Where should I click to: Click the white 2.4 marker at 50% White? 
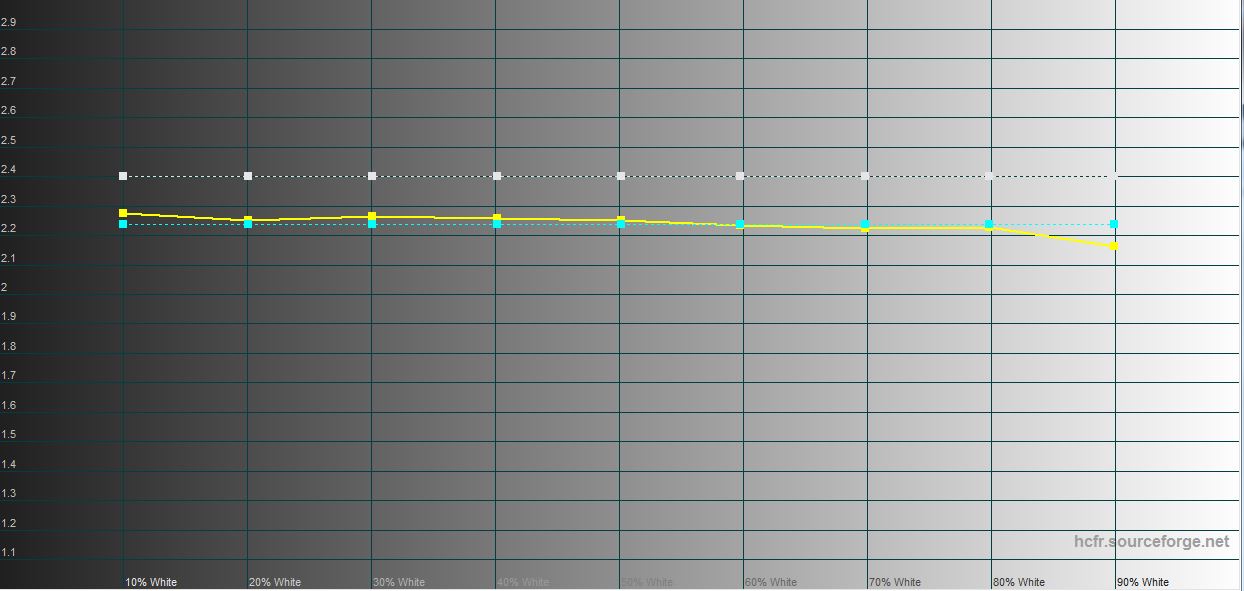coord(621,176)
